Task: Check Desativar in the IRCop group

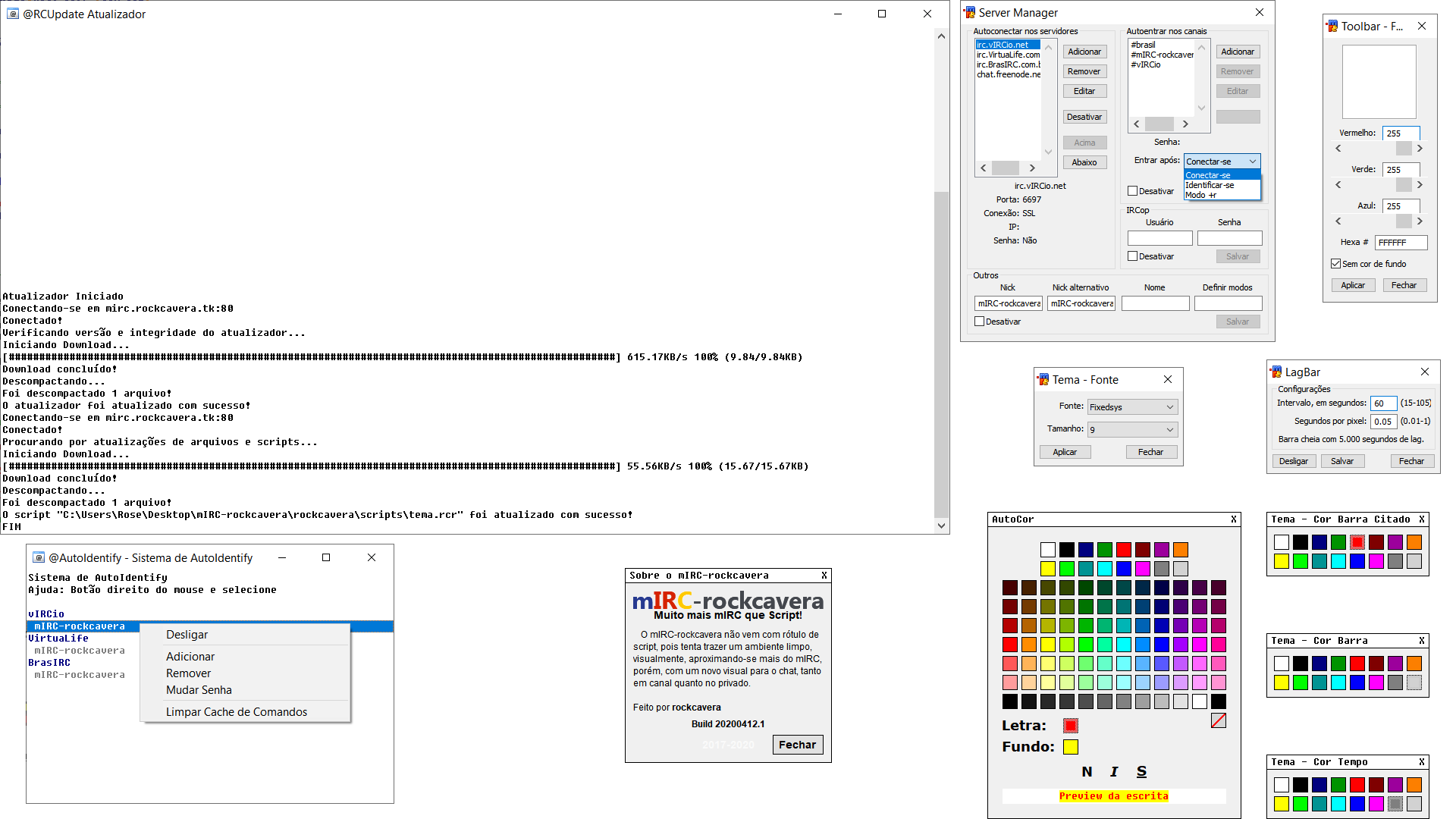Action: (x=1133, y=256)
